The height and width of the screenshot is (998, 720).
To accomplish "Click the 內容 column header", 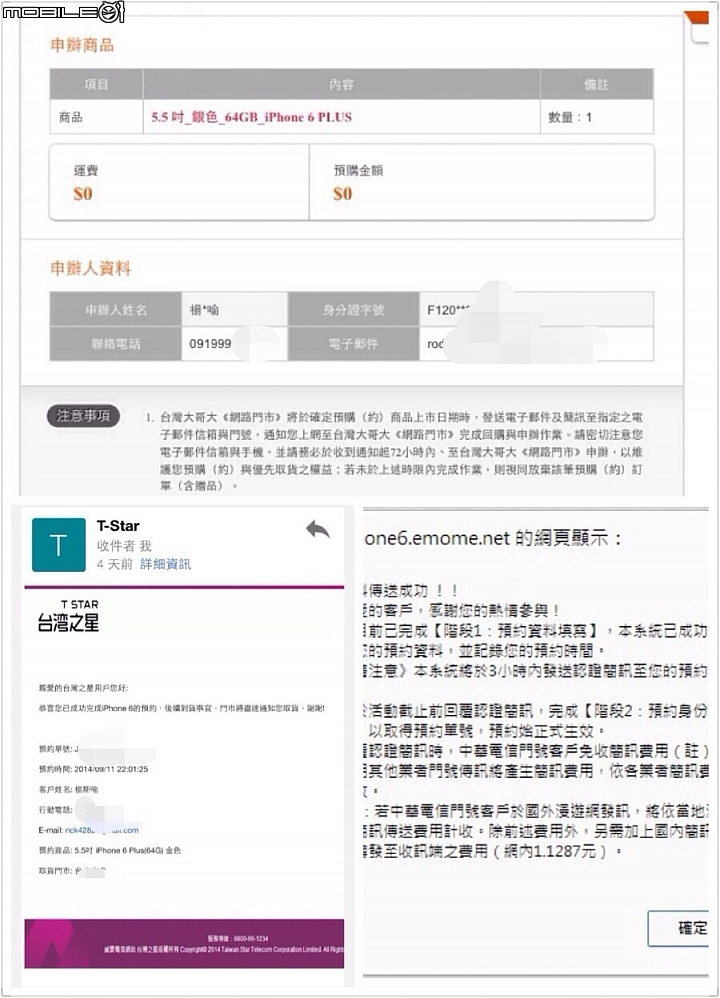I will coord(342,84).
